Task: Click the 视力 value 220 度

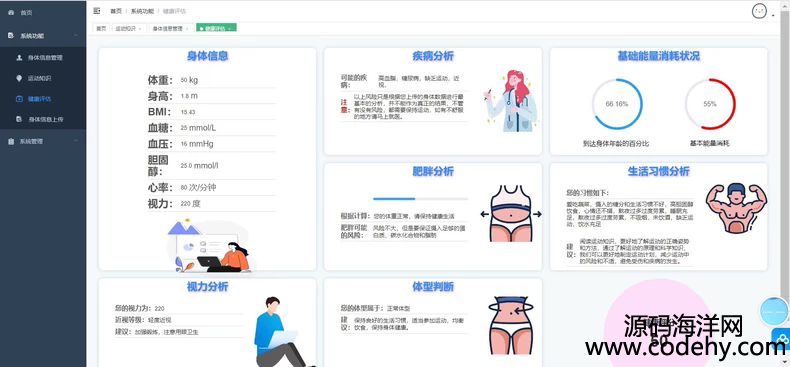Action: (x=190, y=204)
